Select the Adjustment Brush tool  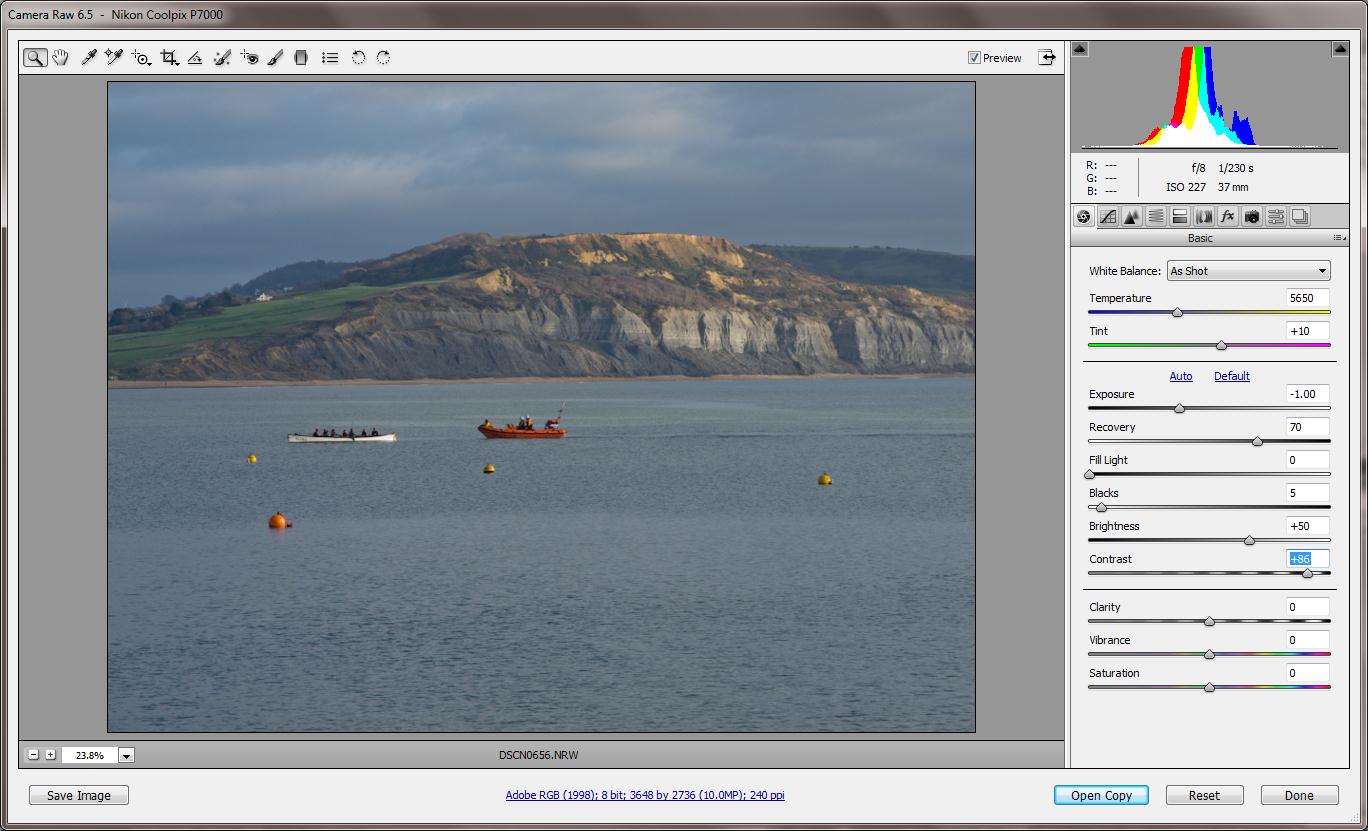point(275,58)
